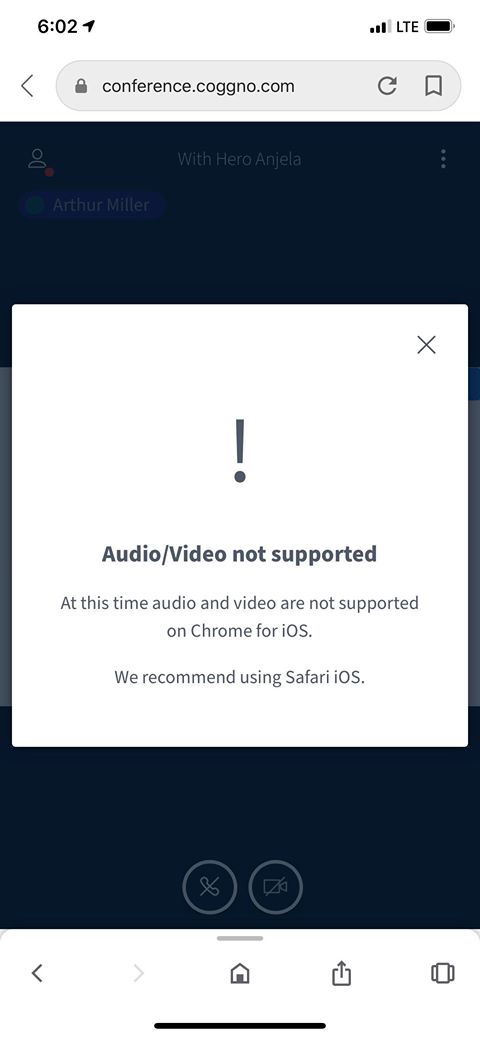Viewport: 480px width, 1038px height.
Task: Bookmark this page using the bookmark icon
Action: 433,85
